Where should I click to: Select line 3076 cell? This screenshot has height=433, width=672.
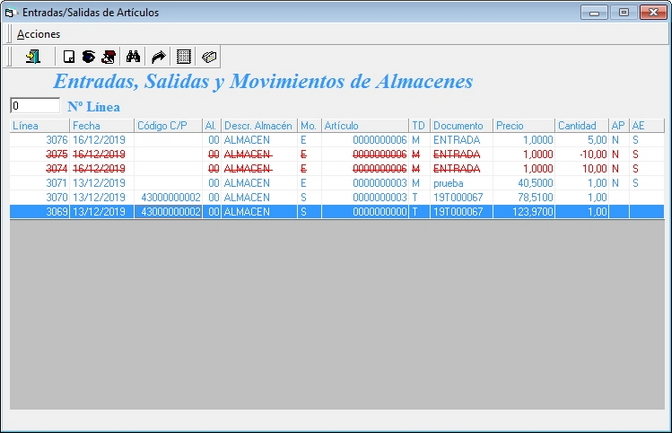point(39,140)
